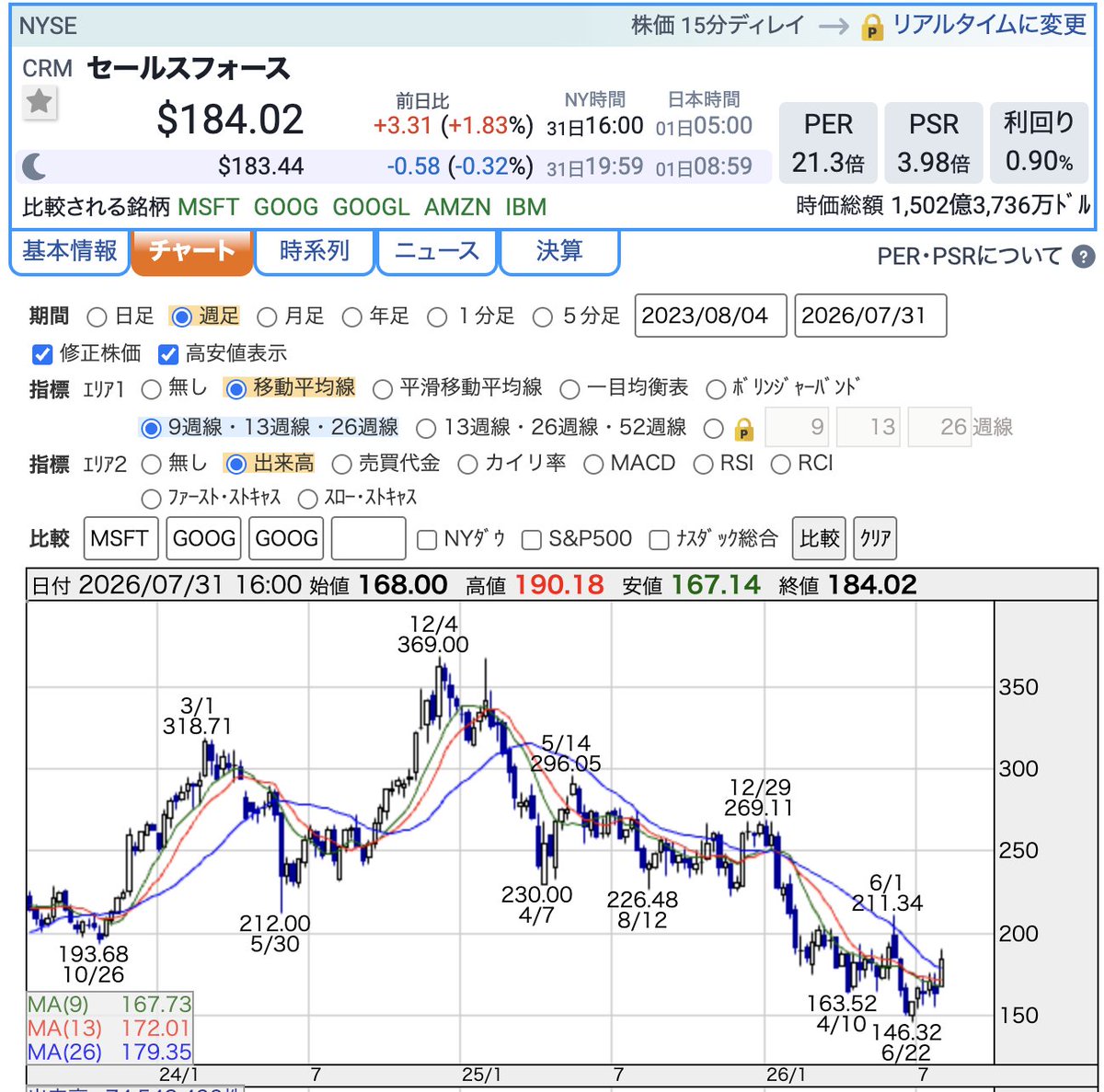Open the GOOGL comparison stock link
This screenshot has height=1092, width=1104.
371,207
